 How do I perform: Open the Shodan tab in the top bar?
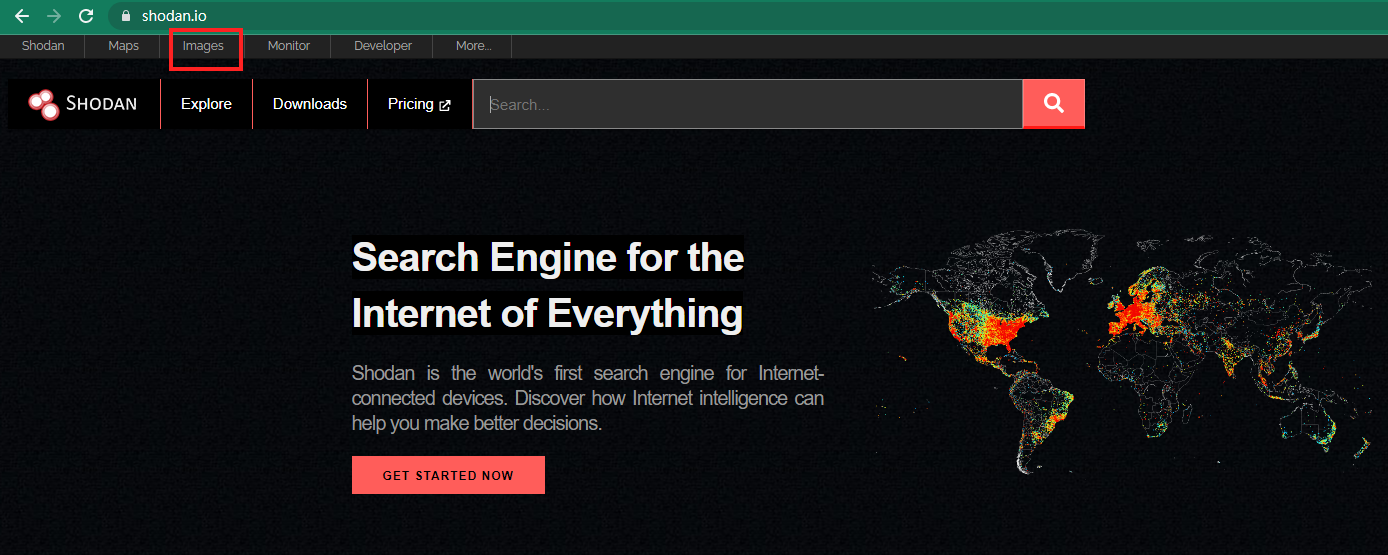pyautogui.click(x=43, y=46)
